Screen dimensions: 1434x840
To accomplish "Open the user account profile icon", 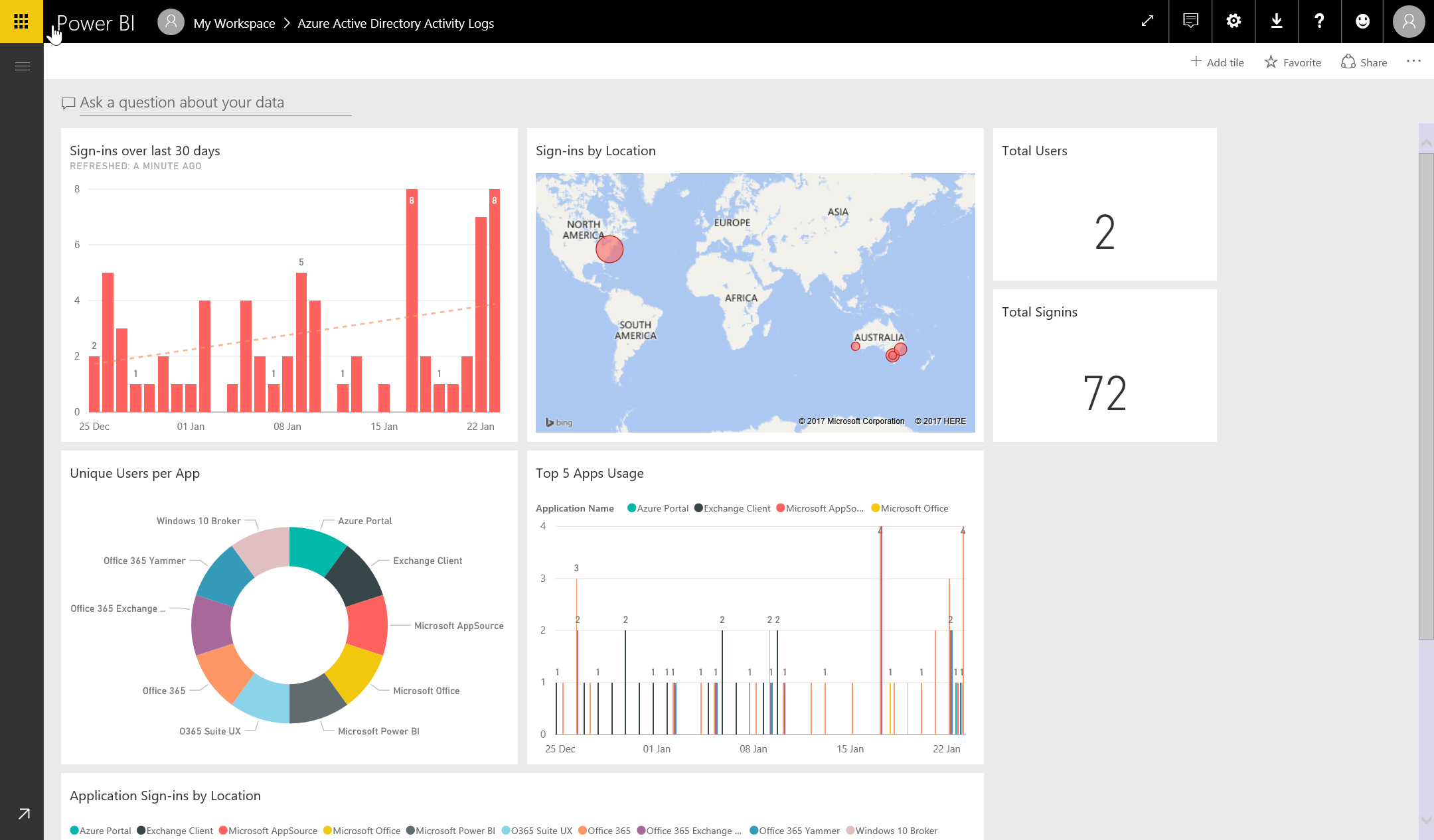I will (1409, 23).
